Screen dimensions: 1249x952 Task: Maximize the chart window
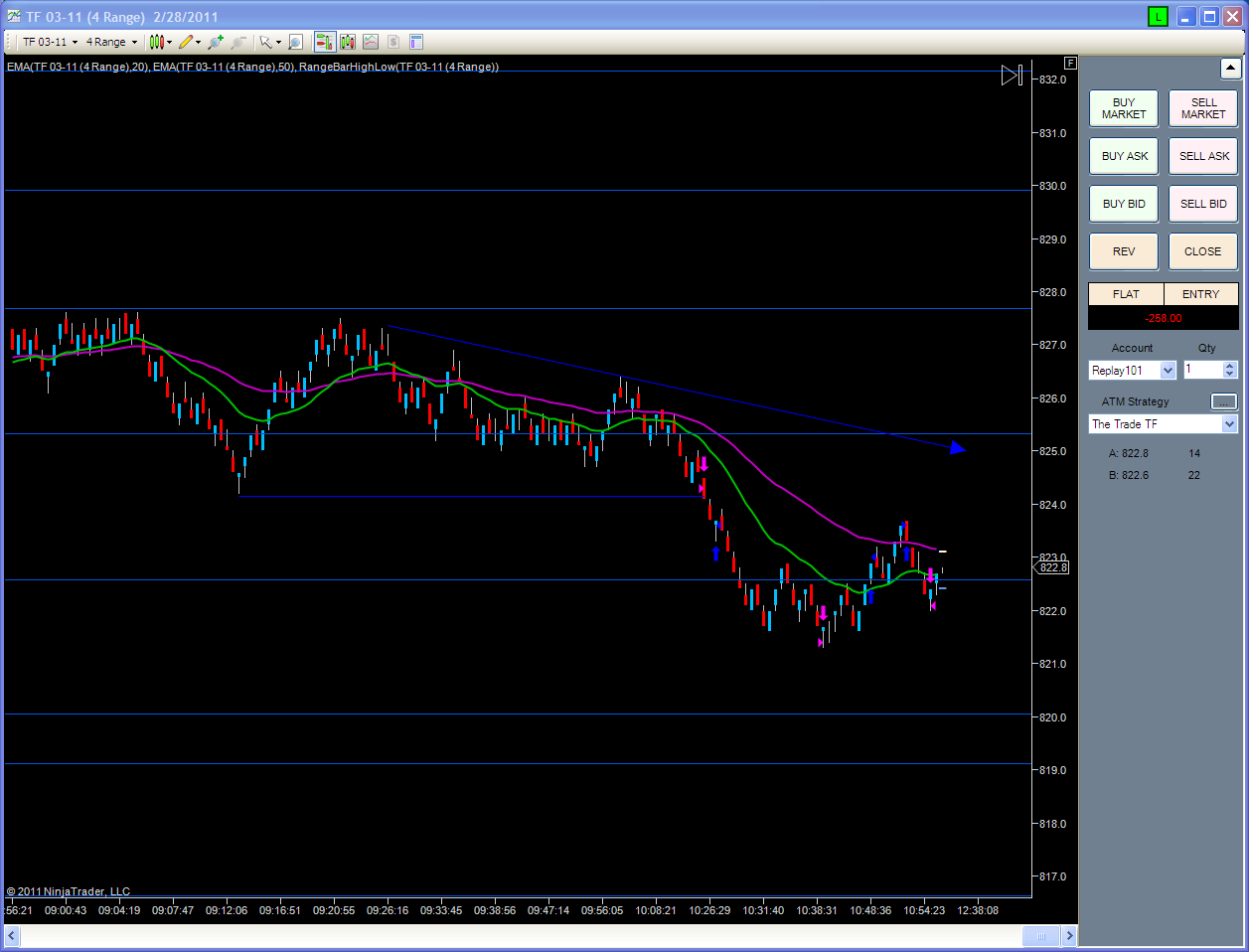(1209, 16)
